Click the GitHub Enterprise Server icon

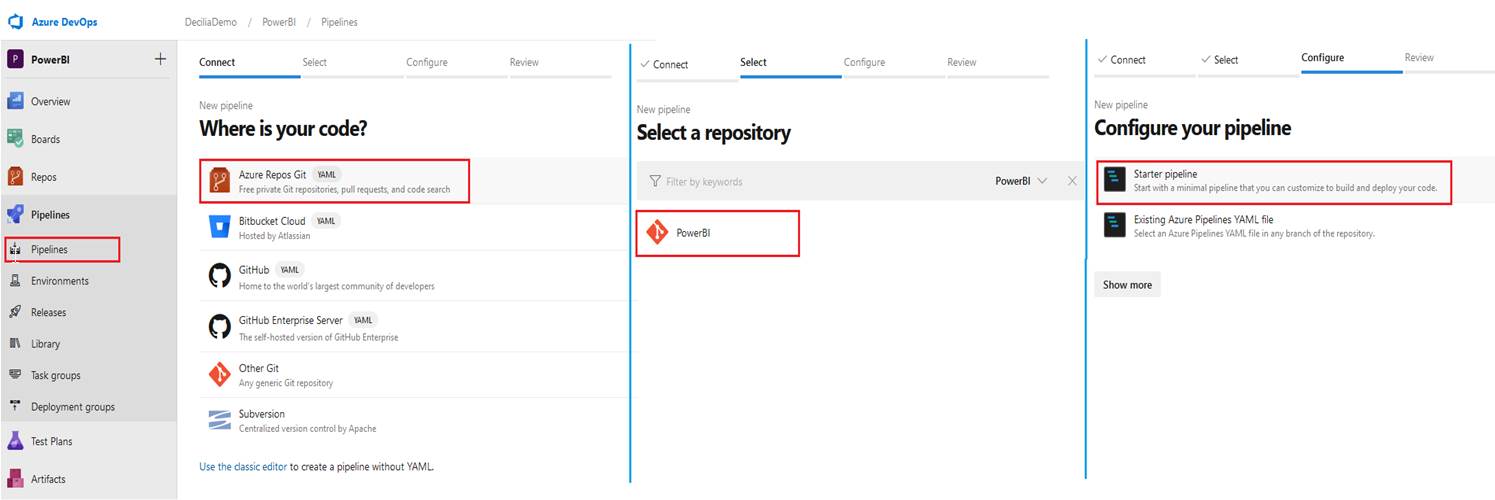pos(219,327)
